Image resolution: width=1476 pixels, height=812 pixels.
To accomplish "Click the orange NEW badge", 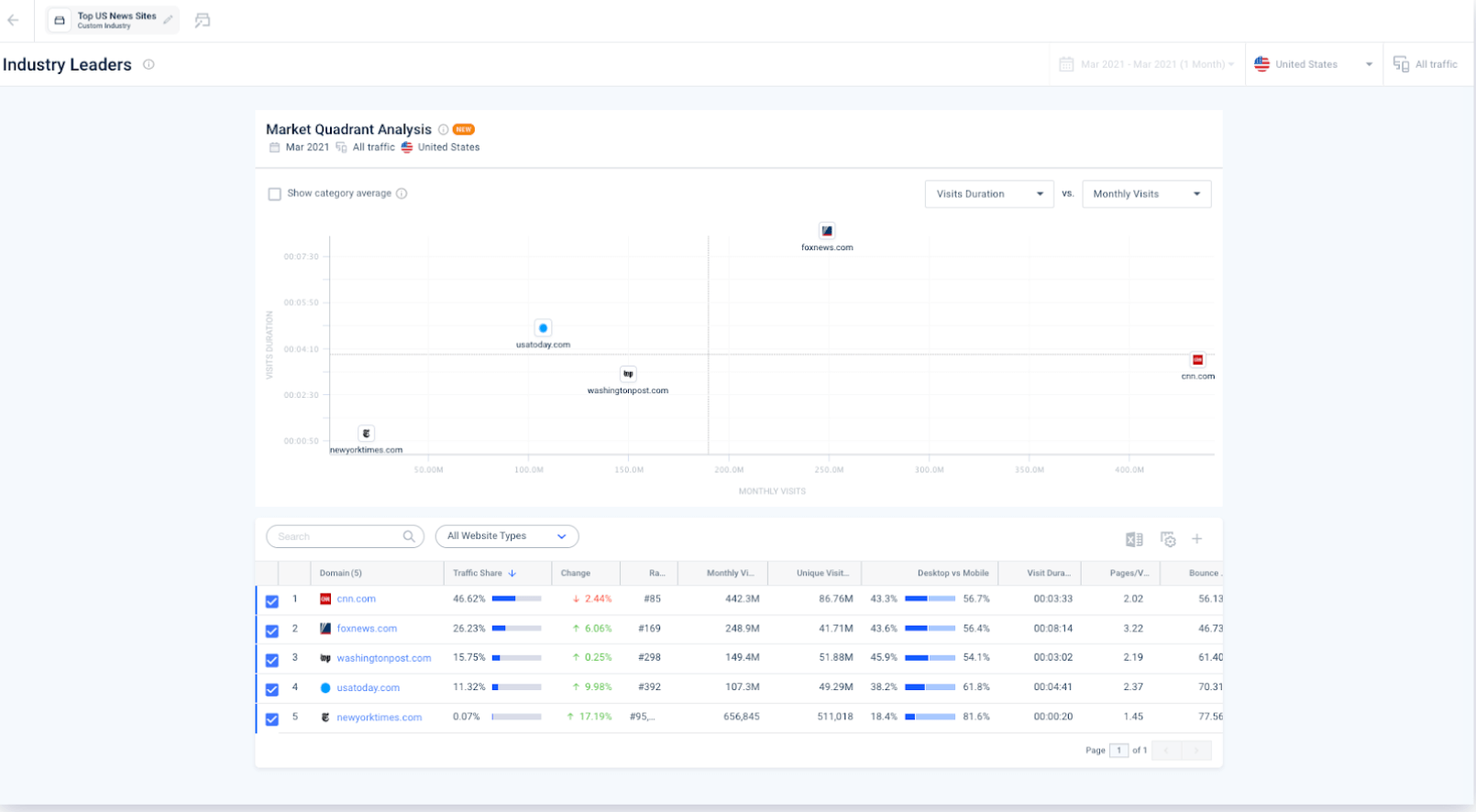I will pos(464,129).
